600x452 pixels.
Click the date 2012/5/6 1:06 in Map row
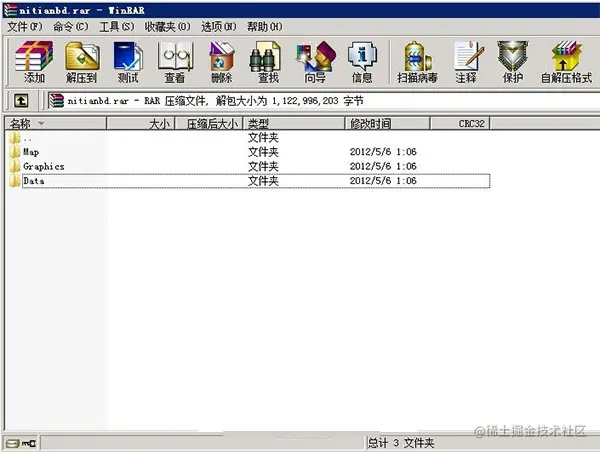pyautogui.click(x=383, y=152)
